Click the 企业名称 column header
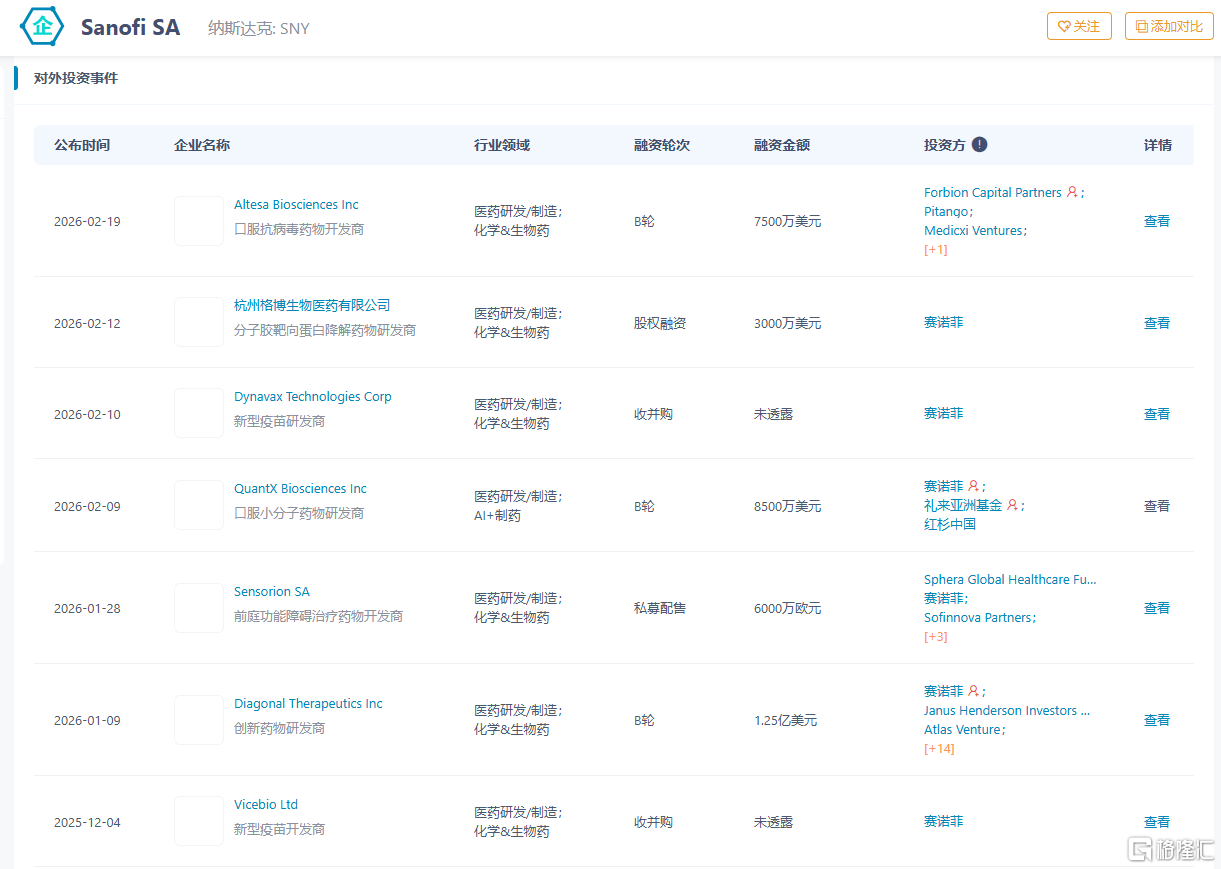The image size is (1221, 869). tap(202, 145)
